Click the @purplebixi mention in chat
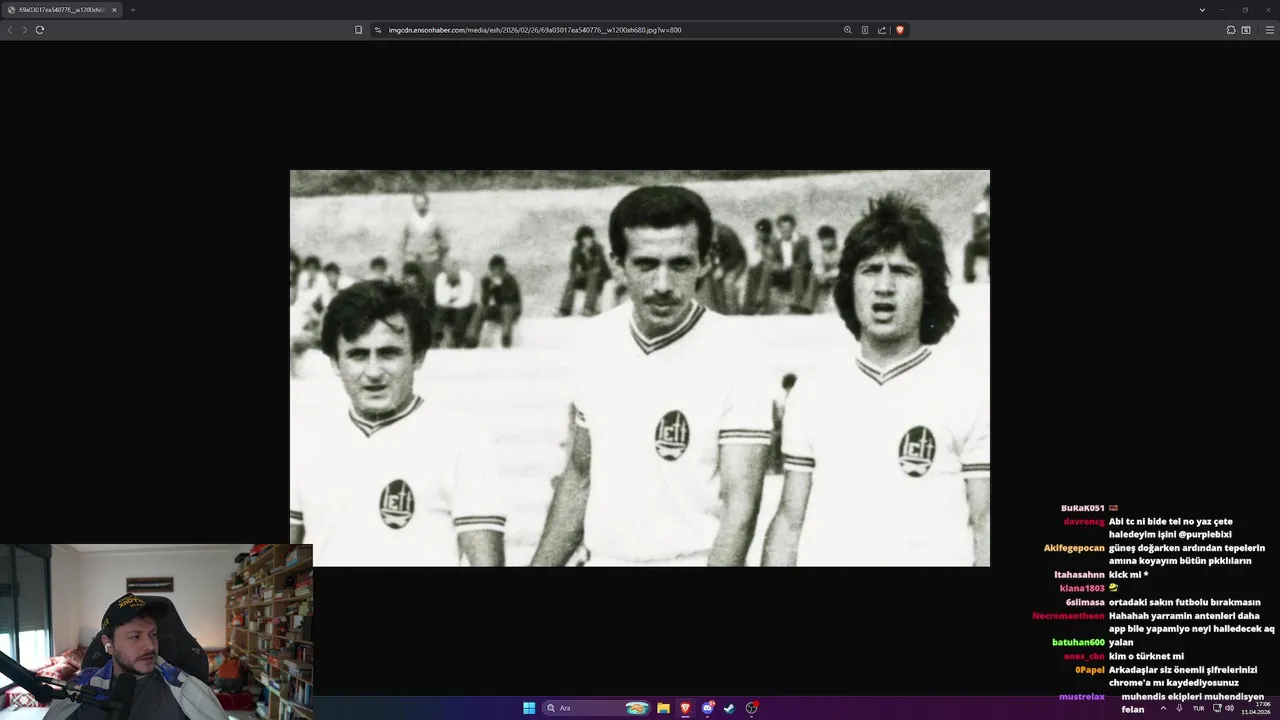 [1205, 534]
